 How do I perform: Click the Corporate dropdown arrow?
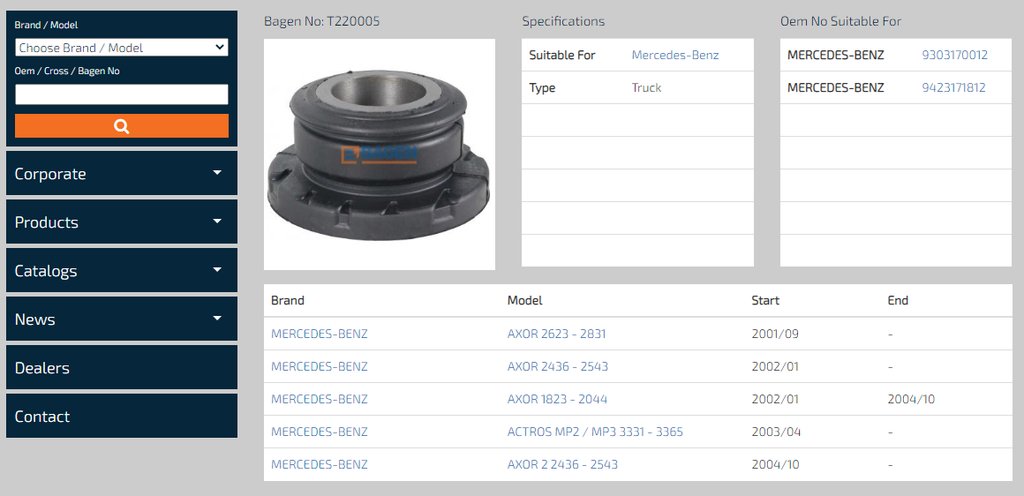[217, 172]
